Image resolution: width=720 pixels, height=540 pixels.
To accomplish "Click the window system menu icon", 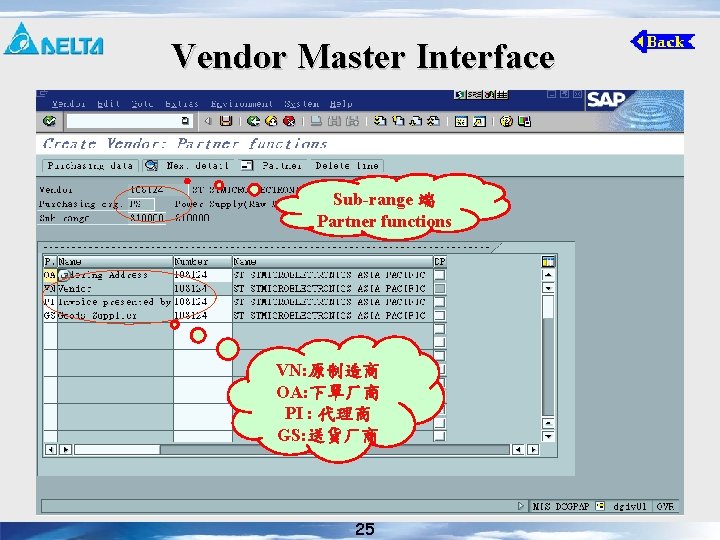I will pos(42,93).
